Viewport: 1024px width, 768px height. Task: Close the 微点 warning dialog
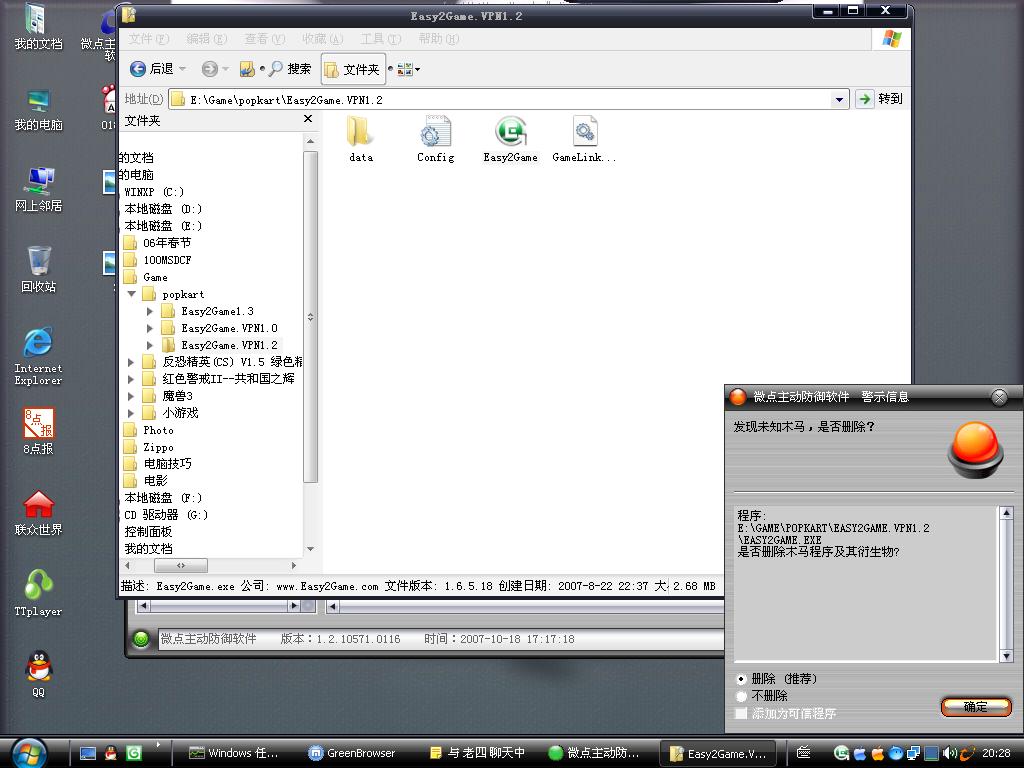click(x=999, y=397)
